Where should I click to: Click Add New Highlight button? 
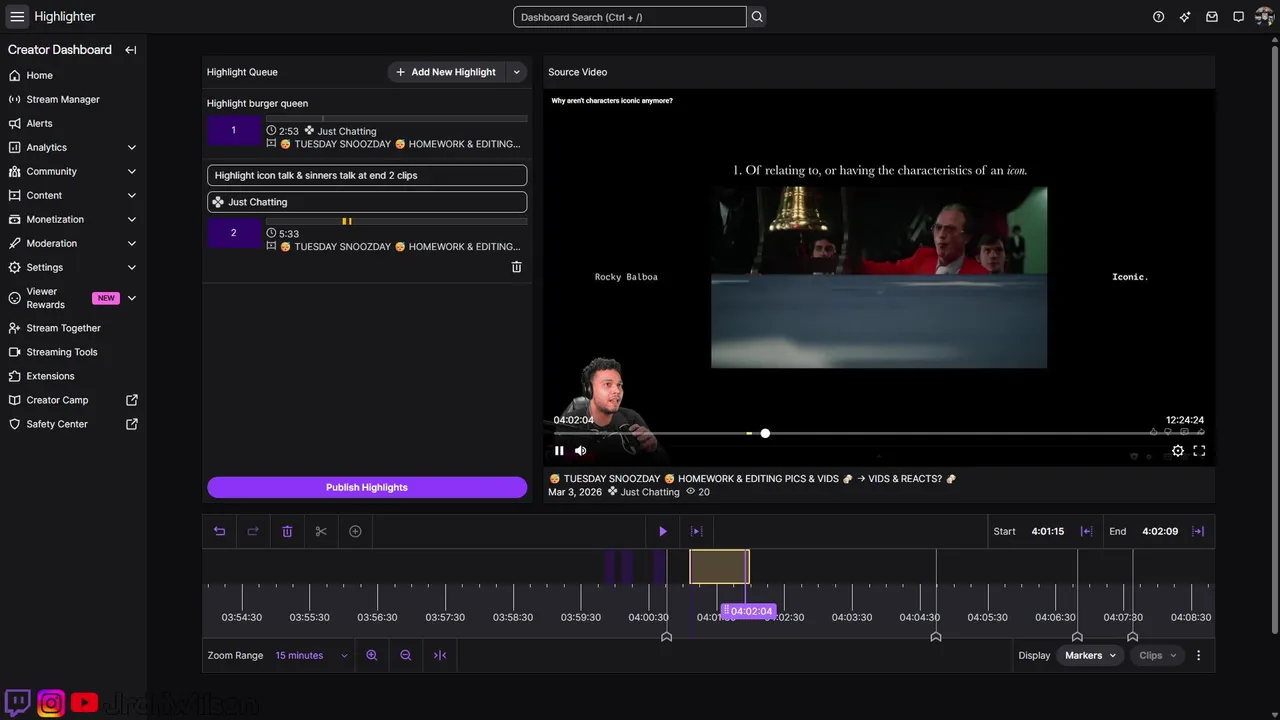coord(446,72)
